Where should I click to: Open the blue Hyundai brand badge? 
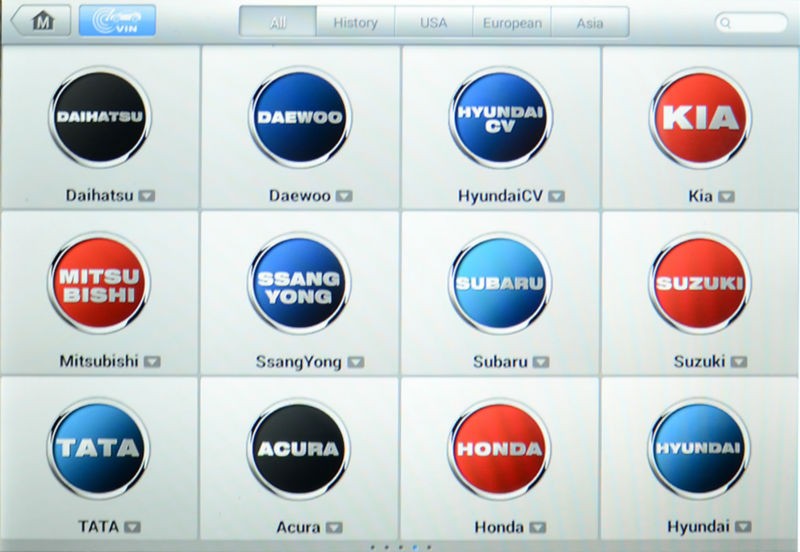[698, 448]
